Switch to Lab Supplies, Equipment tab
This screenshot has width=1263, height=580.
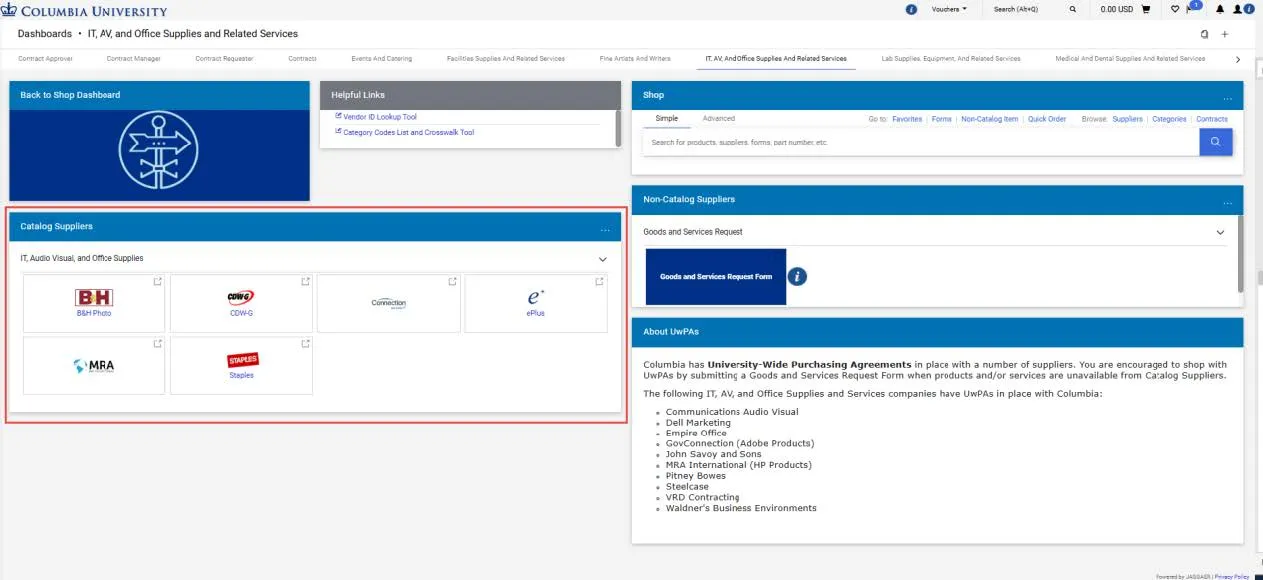point(951,58)
